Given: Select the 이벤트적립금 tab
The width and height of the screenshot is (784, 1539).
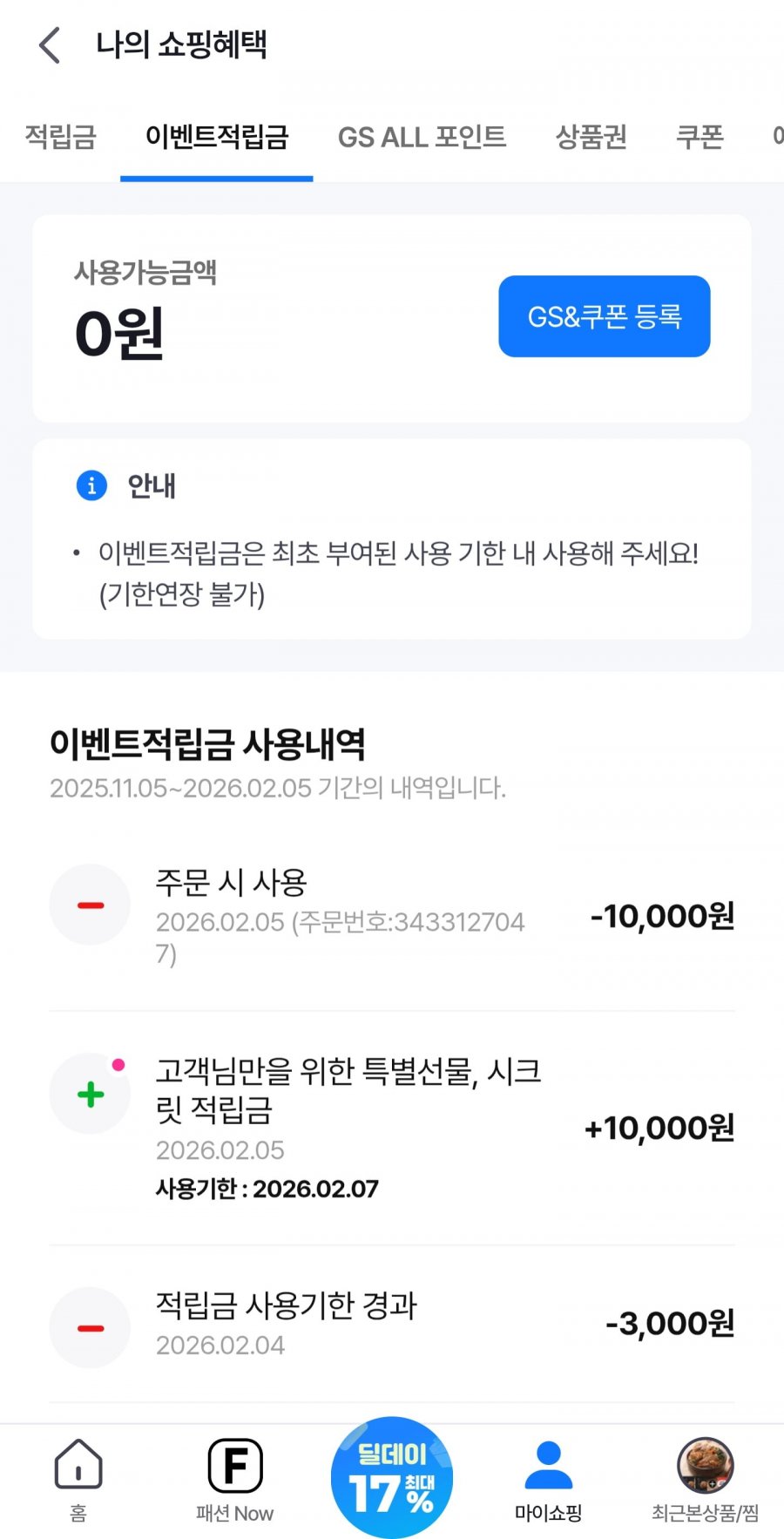Looking at the screenshot, I should click(216, 137).
